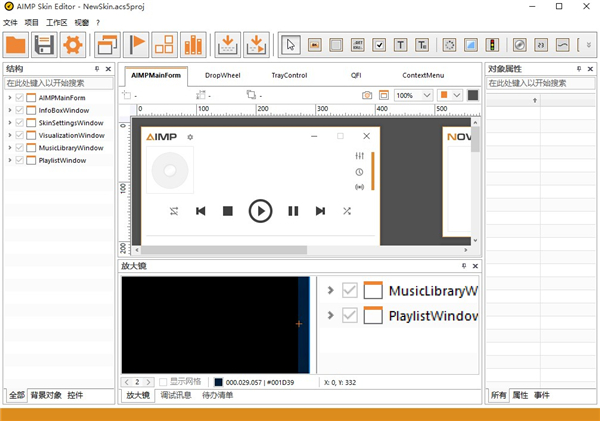
Task: Select the text label tool icon
Action: [x=401, y=44]
